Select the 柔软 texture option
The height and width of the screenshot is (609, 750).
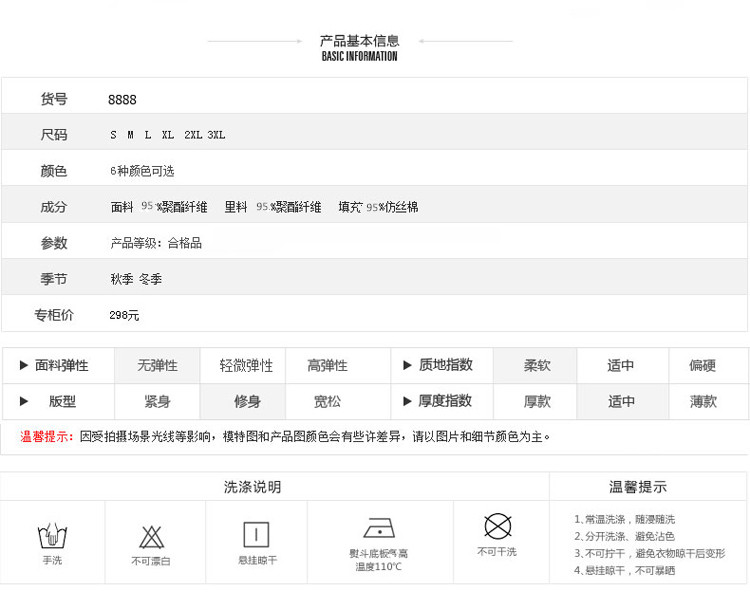[x=537, y=366]
